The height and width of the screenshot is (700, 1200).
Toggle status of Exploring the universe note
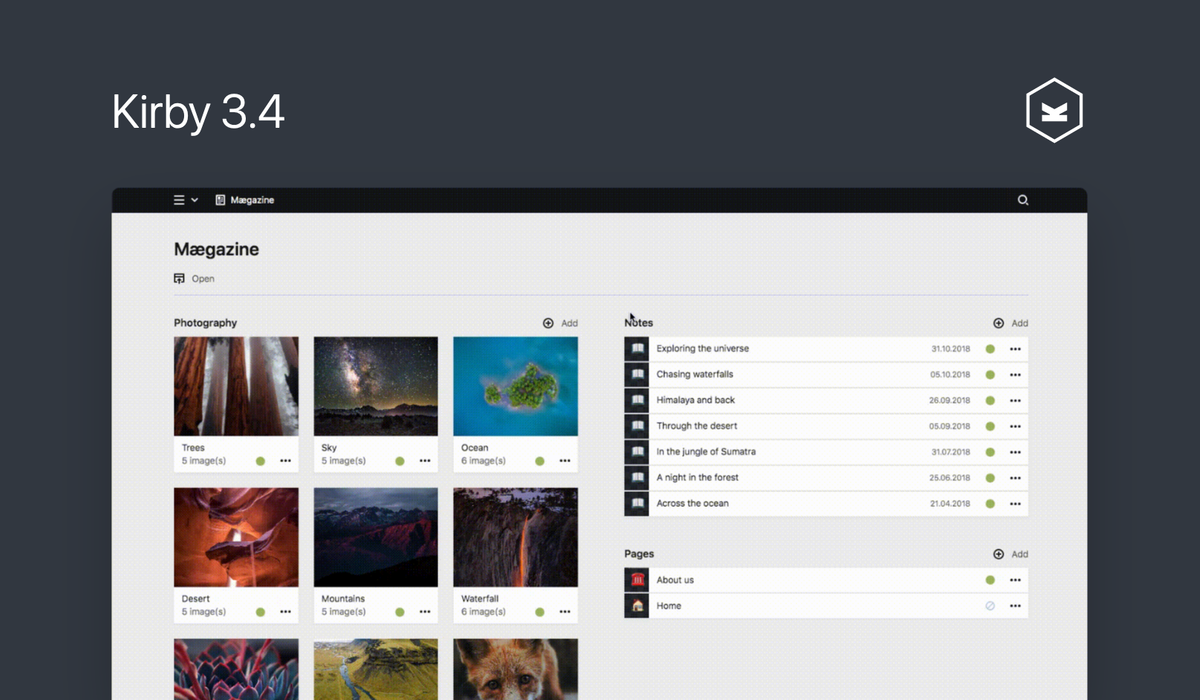990,349
